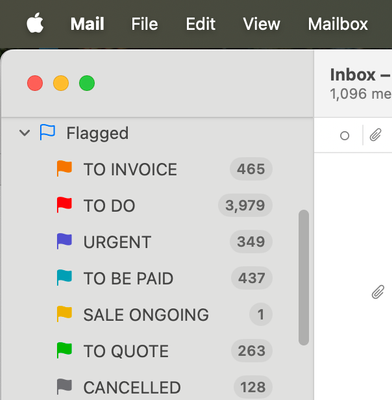Screen dimensions: 392x400
Task: Click the 263 count badge
Action: (252, 350)
